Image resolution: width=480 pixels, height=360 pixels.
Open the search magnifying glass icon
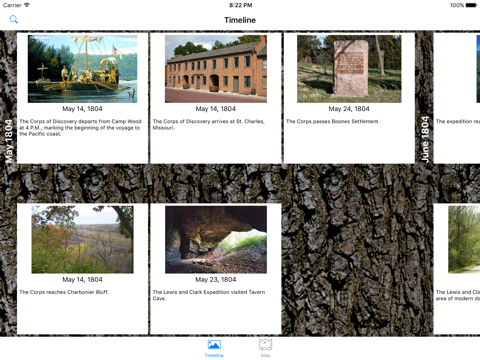click(14, 19)
